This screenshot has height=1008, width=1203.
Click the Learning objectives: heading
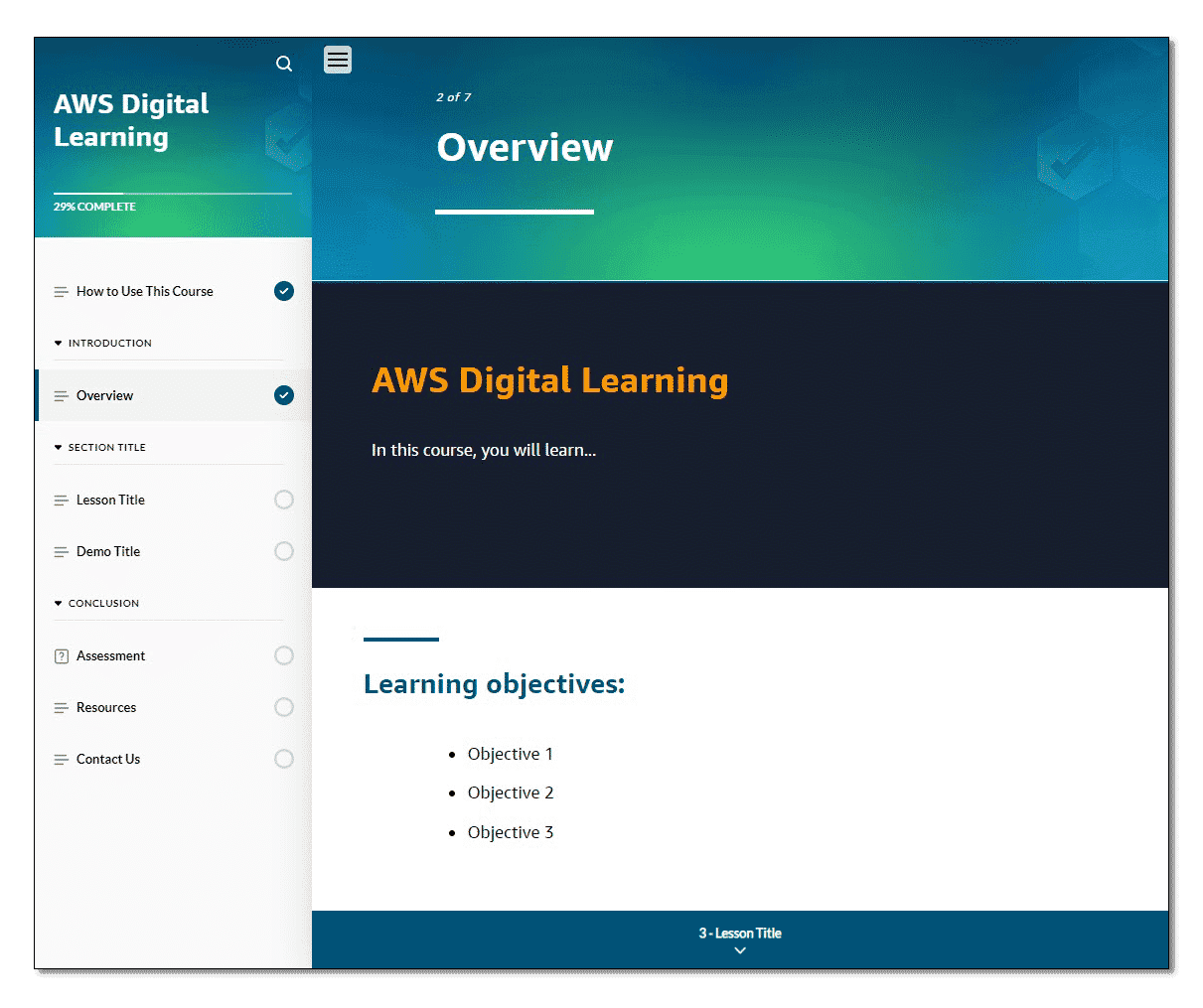click(494, 684)
